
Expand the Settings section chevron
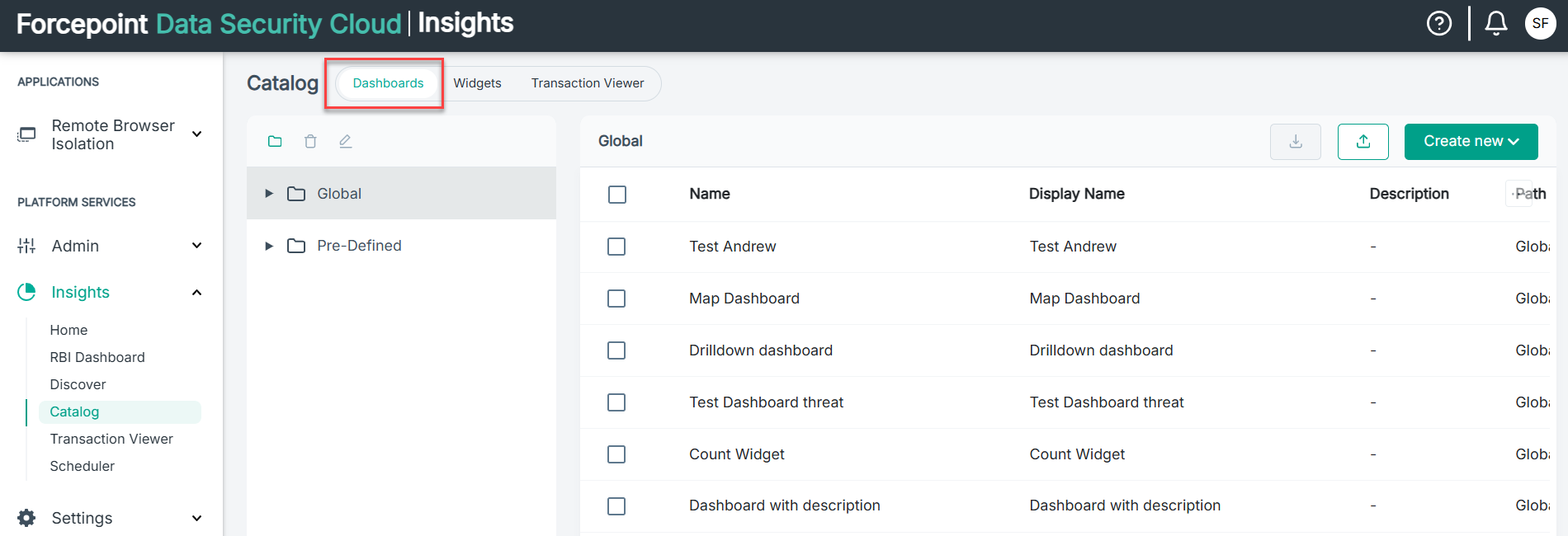coord(196,519)
